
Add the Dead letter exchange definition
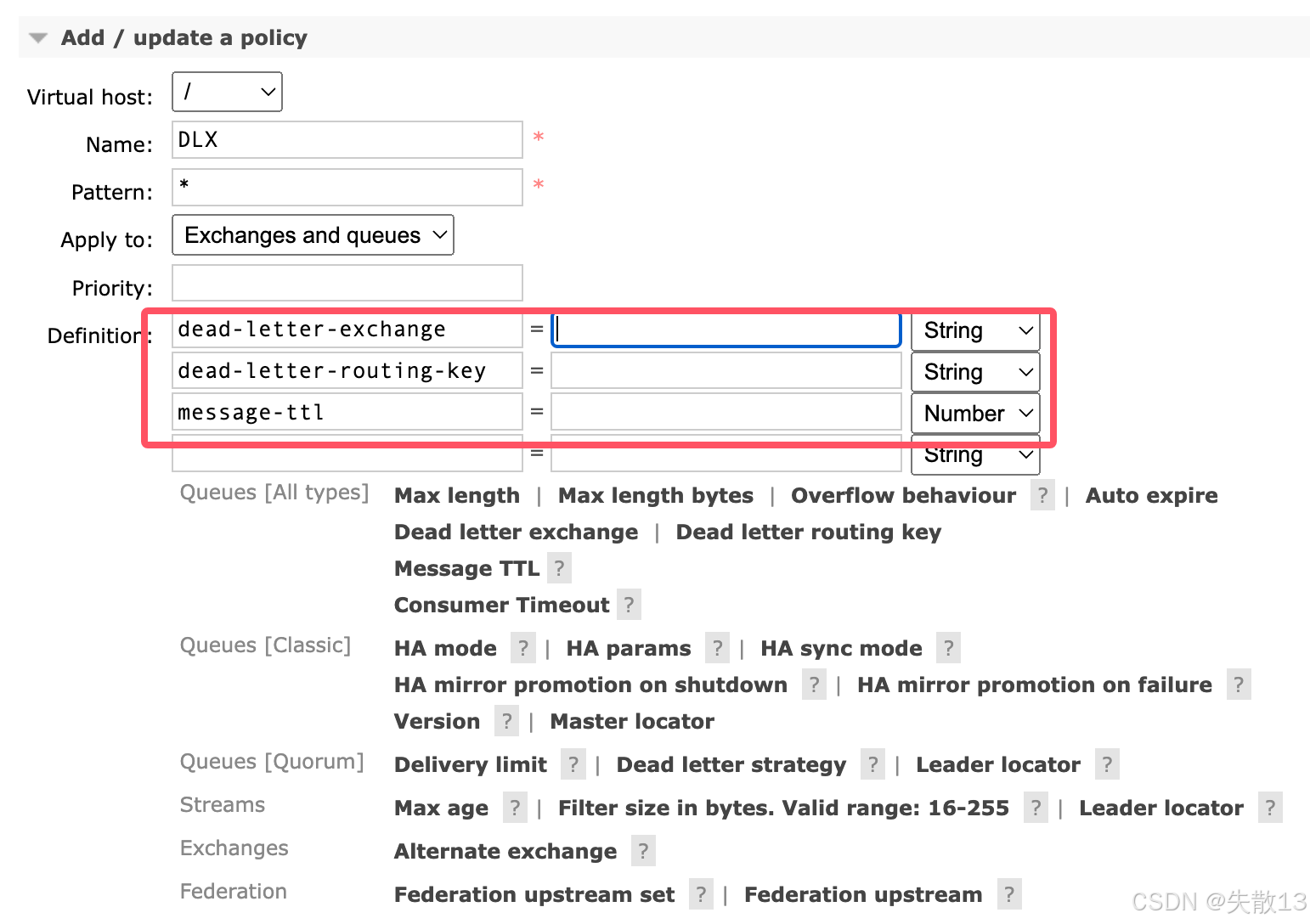point(516,532)
